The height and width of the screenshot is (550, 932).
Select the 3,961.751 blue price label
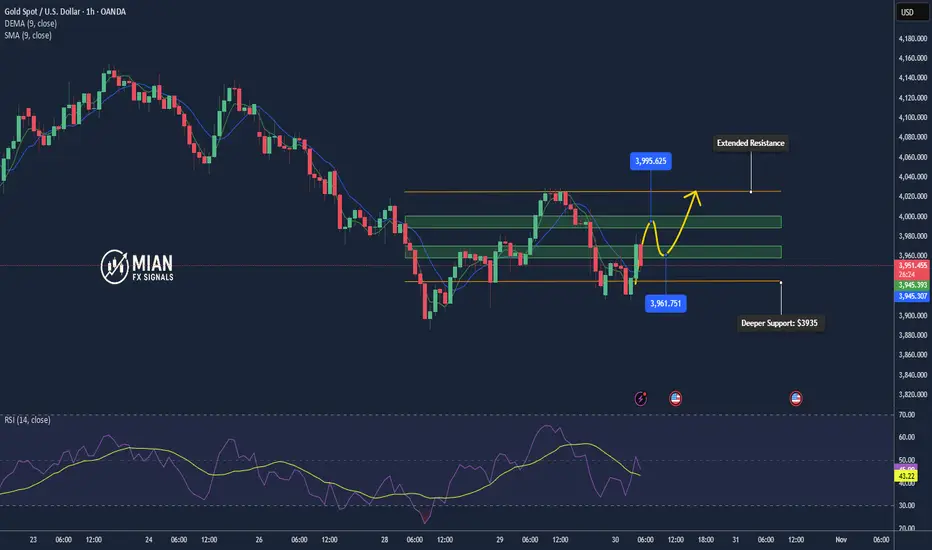click(665, 303)
